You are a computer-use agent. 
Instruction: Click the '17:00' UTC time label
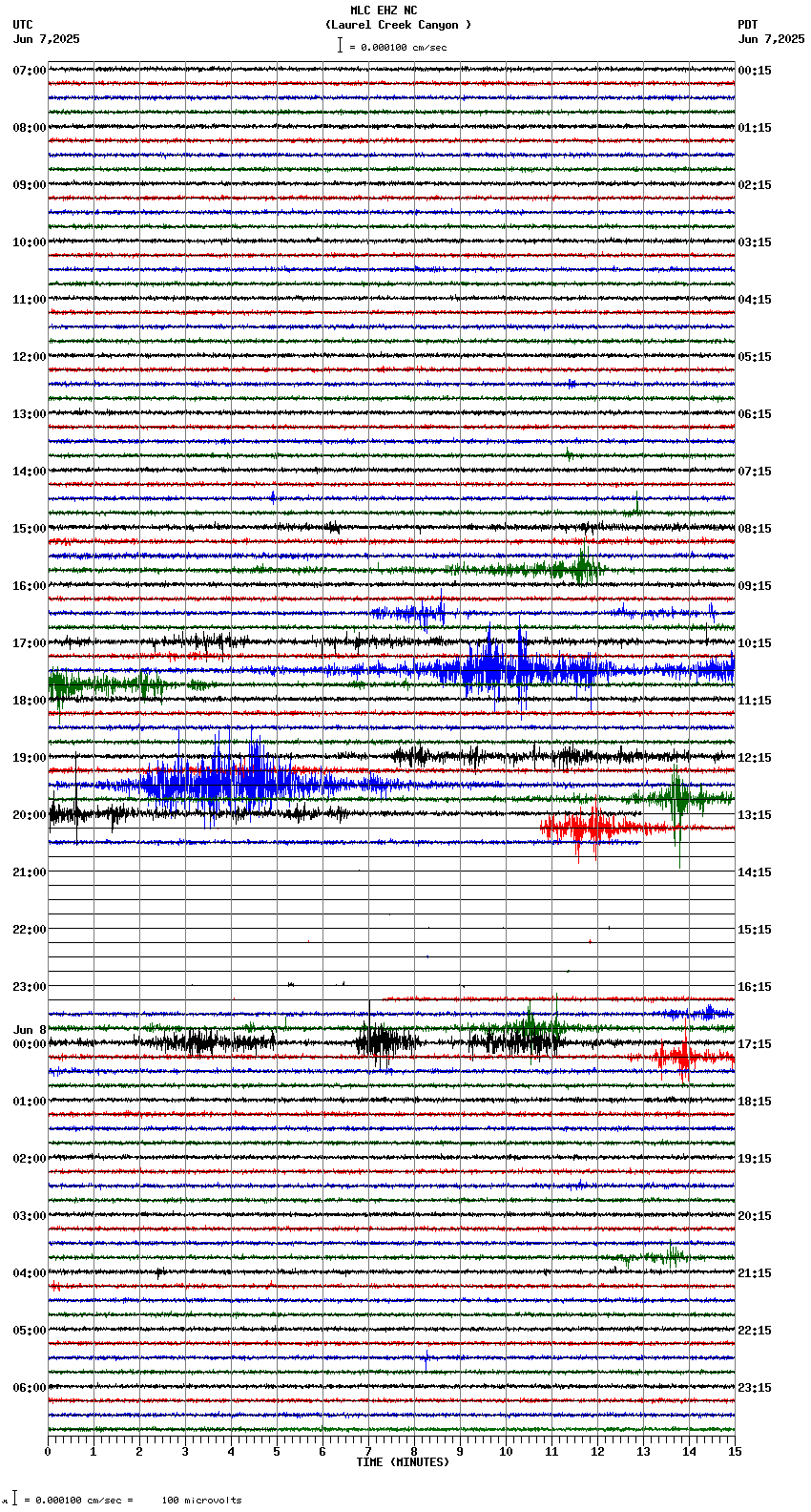coord(30,643)
